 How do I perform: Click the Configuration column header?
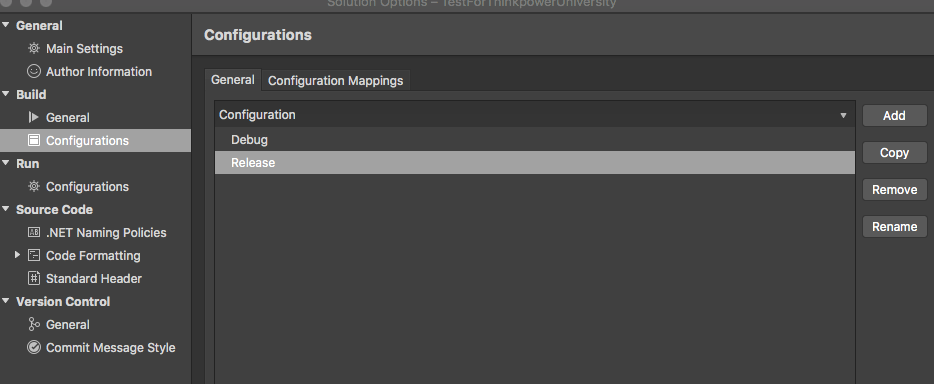(x=535, y=114)
